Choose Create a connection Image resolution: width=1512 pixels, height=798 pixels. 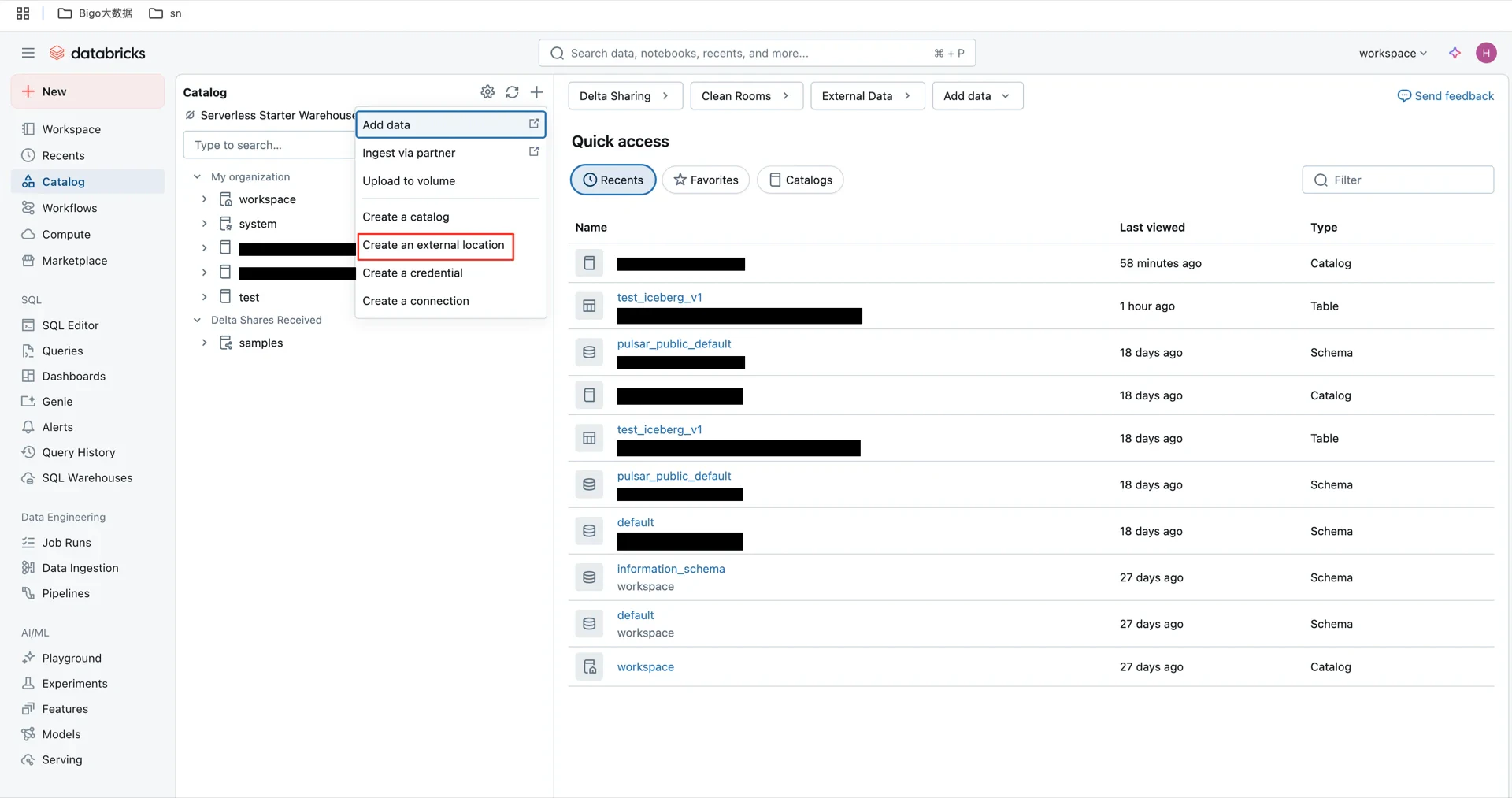point(450,301)
